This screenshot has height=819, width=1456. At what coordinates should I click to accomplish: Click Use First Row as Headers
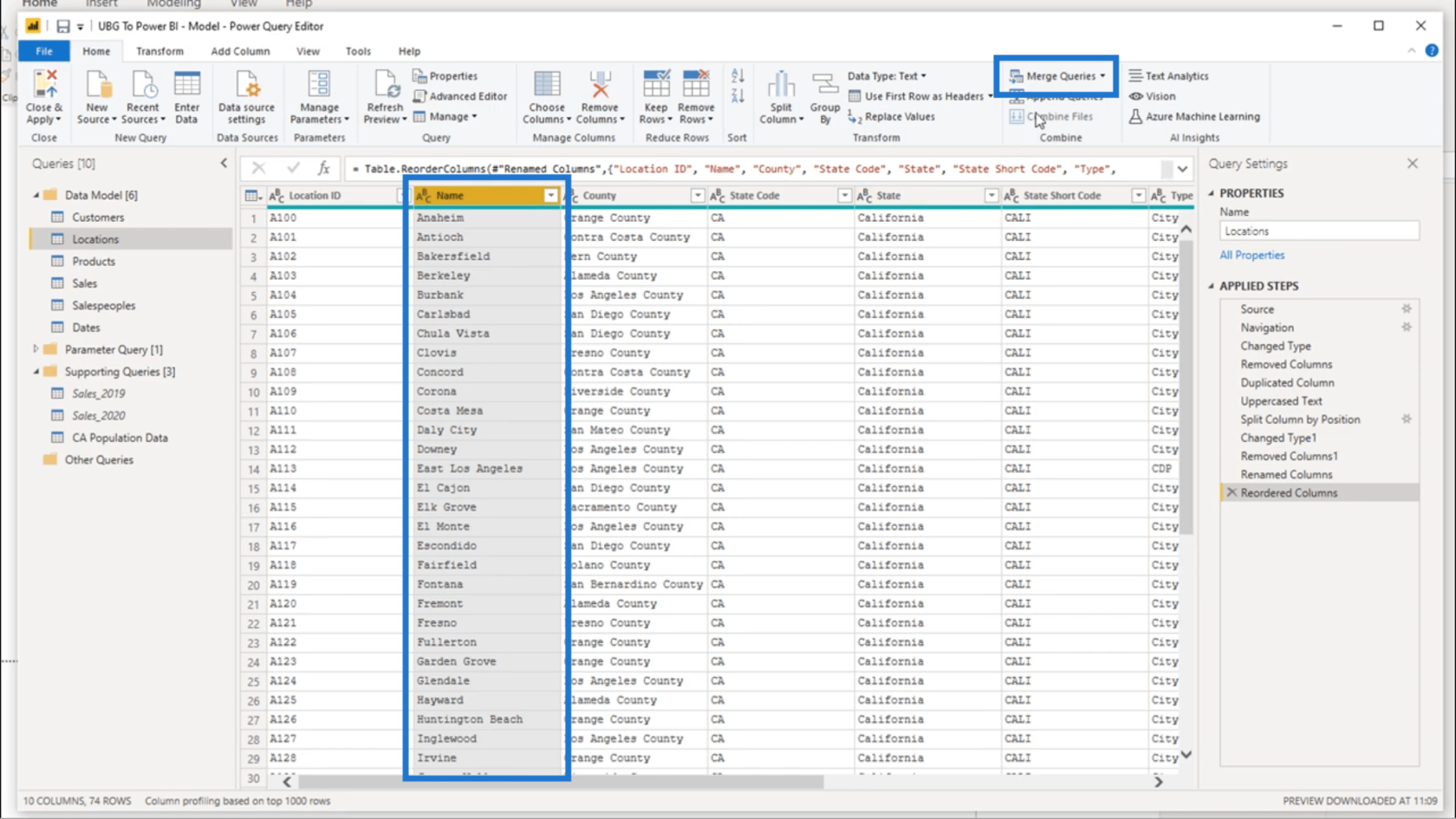[920, 96]
